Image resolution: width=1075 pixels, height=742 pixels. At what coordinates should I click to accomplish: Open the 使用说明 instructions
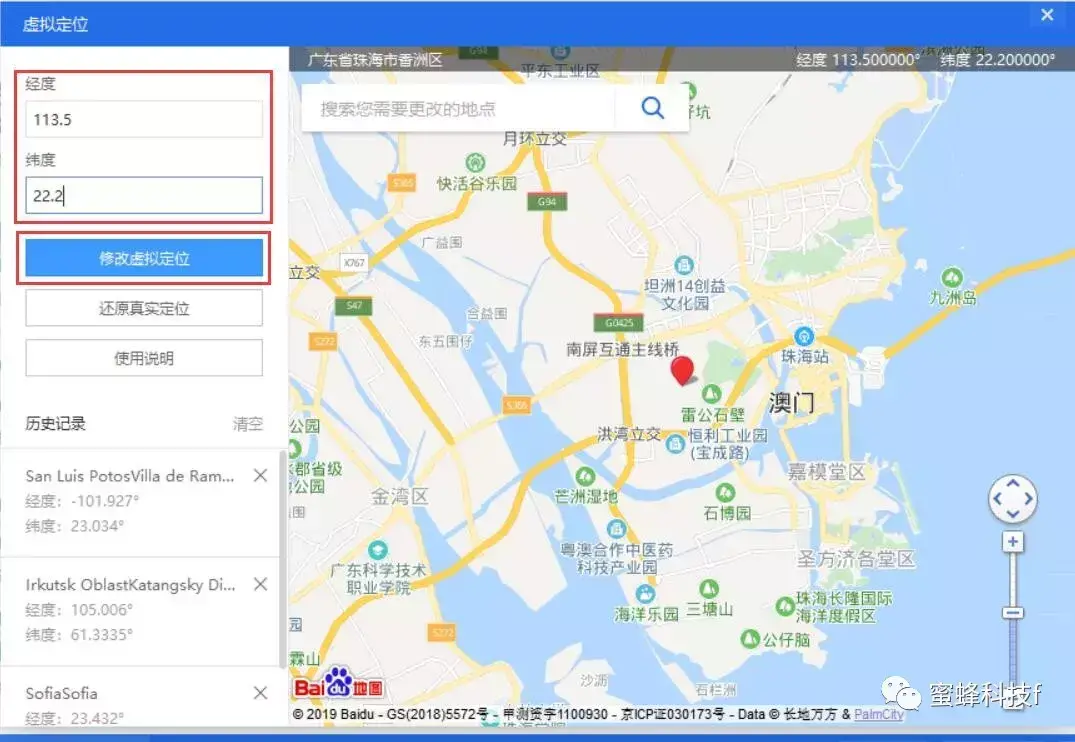click(144, 358)
